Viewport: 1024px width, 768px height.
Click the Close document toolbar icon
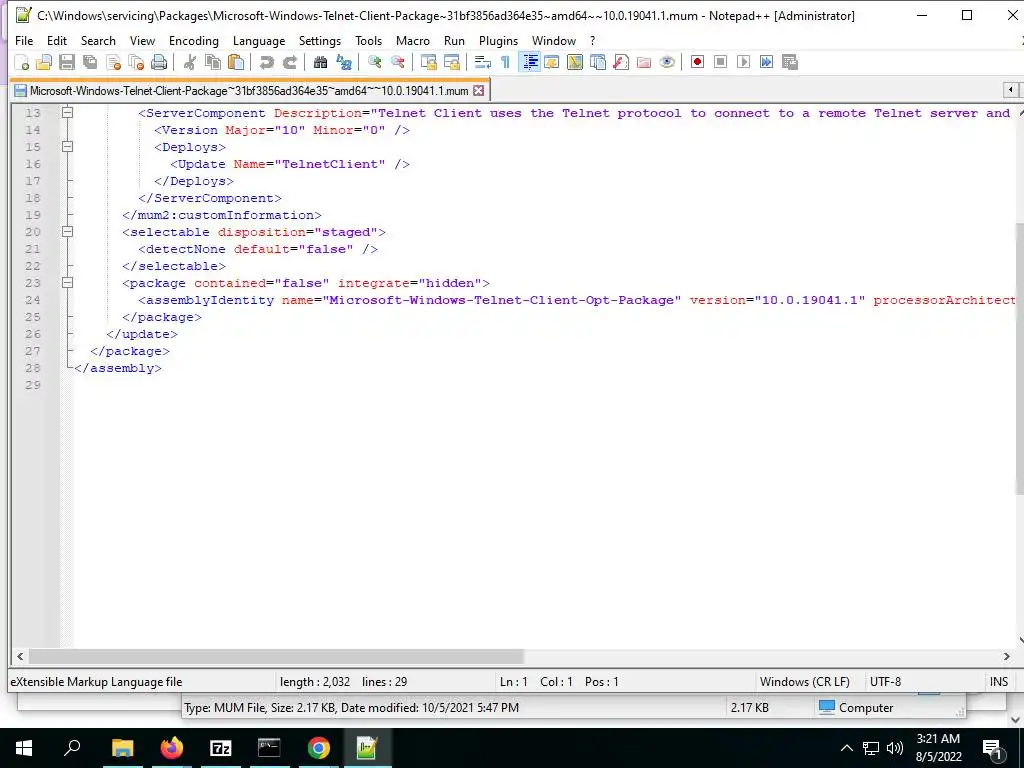113,62
